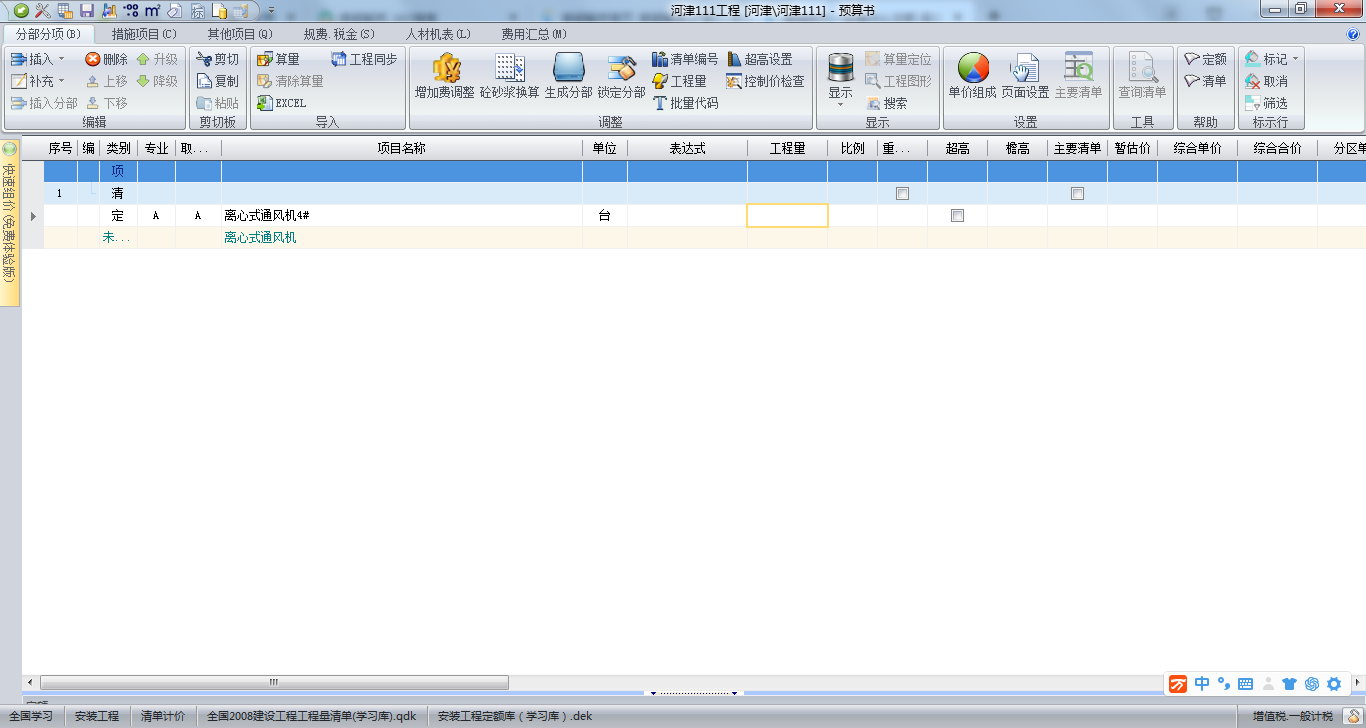Open 砼砂浆换算 conversion tool

click(x=510, y=76)
